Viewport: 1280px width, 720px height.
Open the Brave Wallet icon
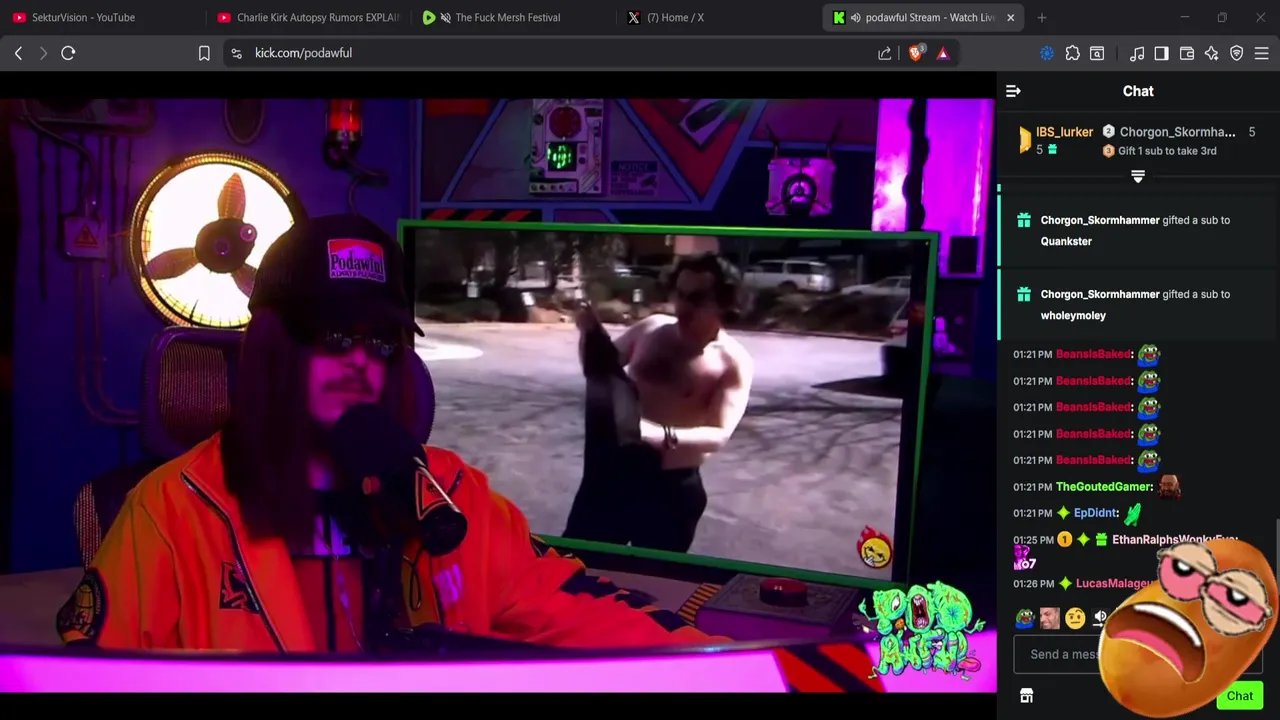(1187, 54)
